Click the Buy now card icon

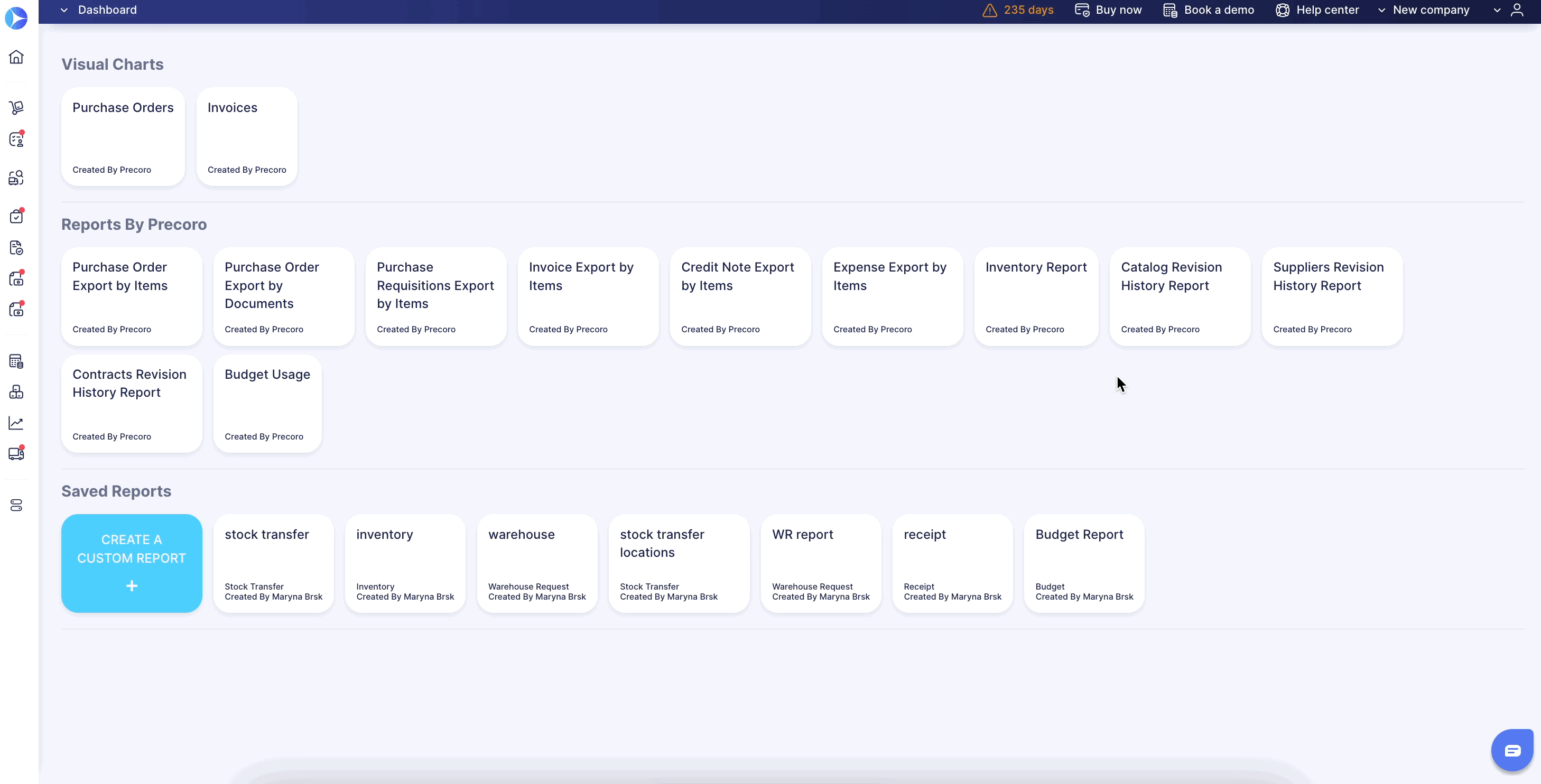[x=1082, y=10]
